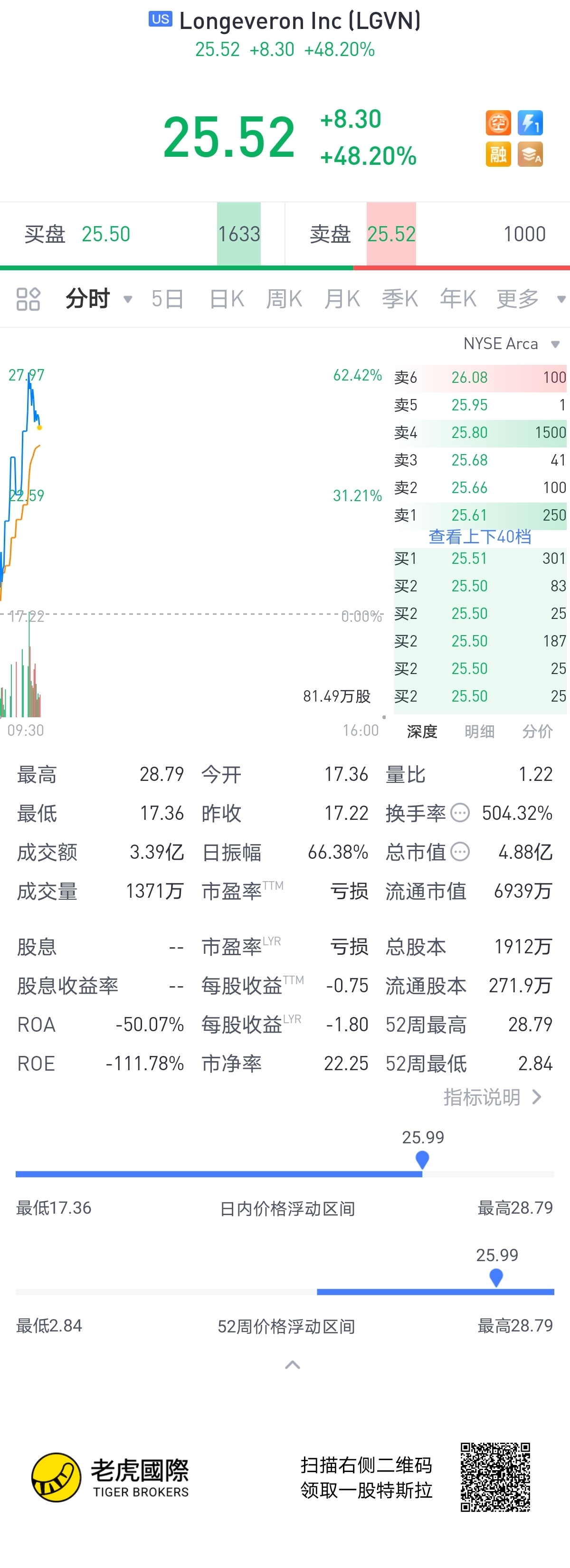Select the 卖5 ask row at 25.95
The width and height of the screenshot is (570, 1568).
tap(480, 405)
